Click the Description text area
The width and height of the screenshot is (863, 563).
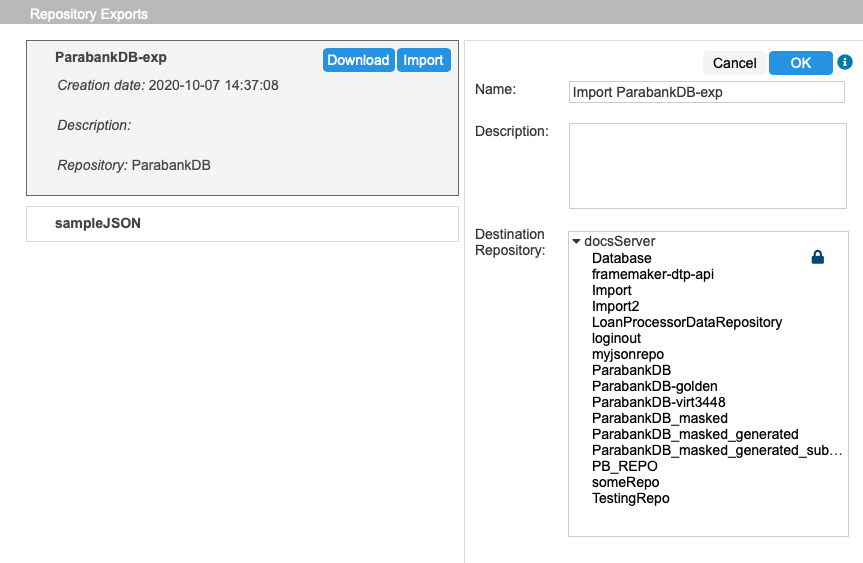point(708,166)
